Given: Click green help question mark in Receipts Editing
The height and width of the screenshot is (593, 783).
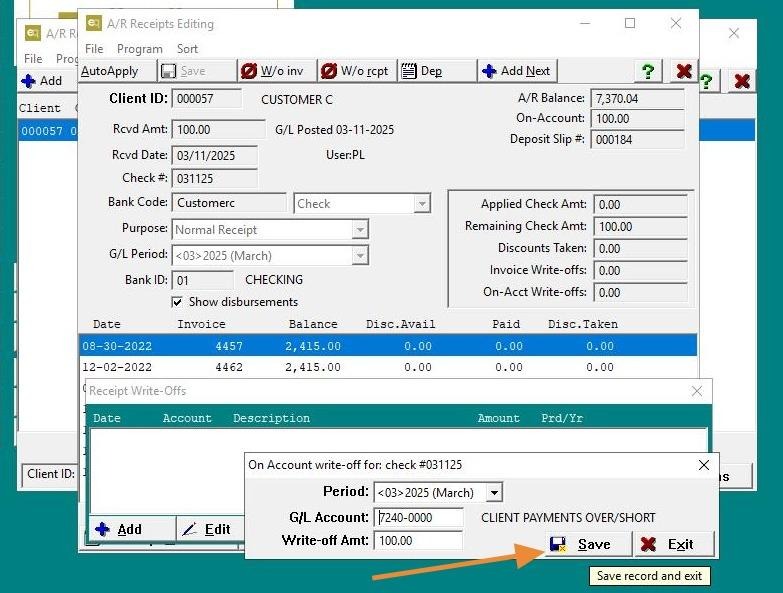Looking at the screenshot, I should tap(648, 71).
